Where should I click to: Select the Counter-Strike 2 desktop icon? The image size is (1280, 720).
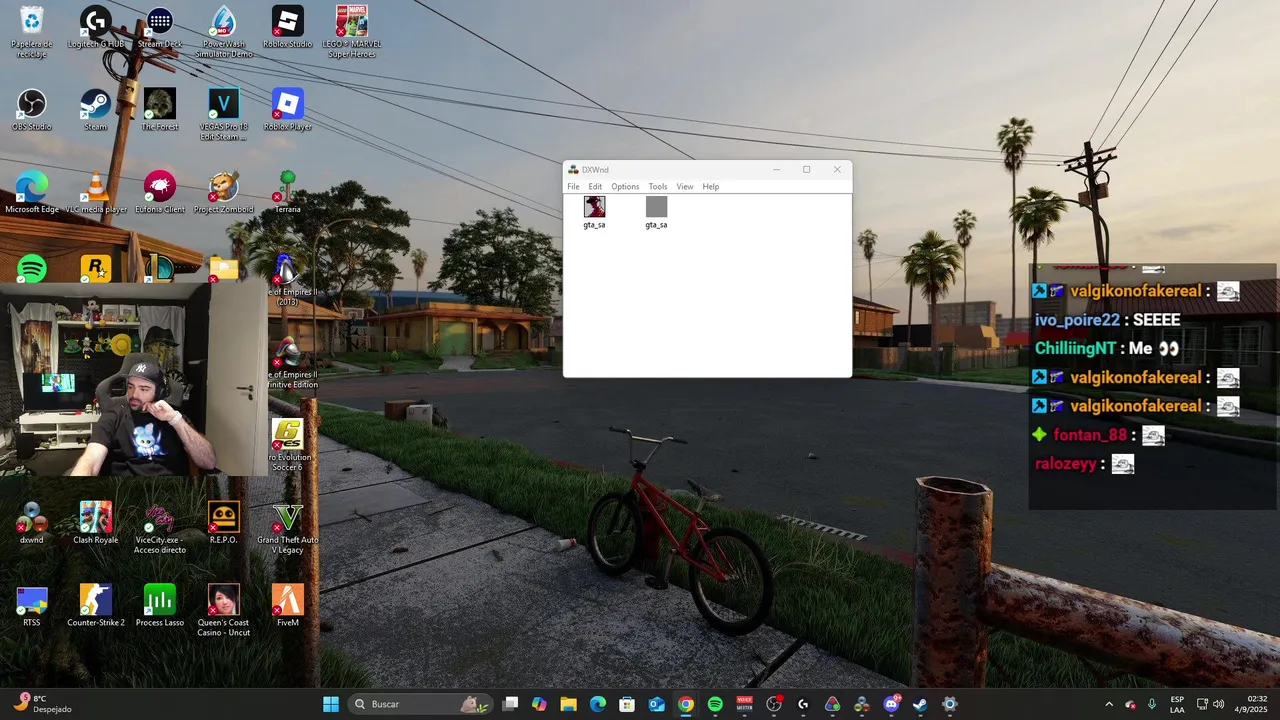[x=96, y=606]
